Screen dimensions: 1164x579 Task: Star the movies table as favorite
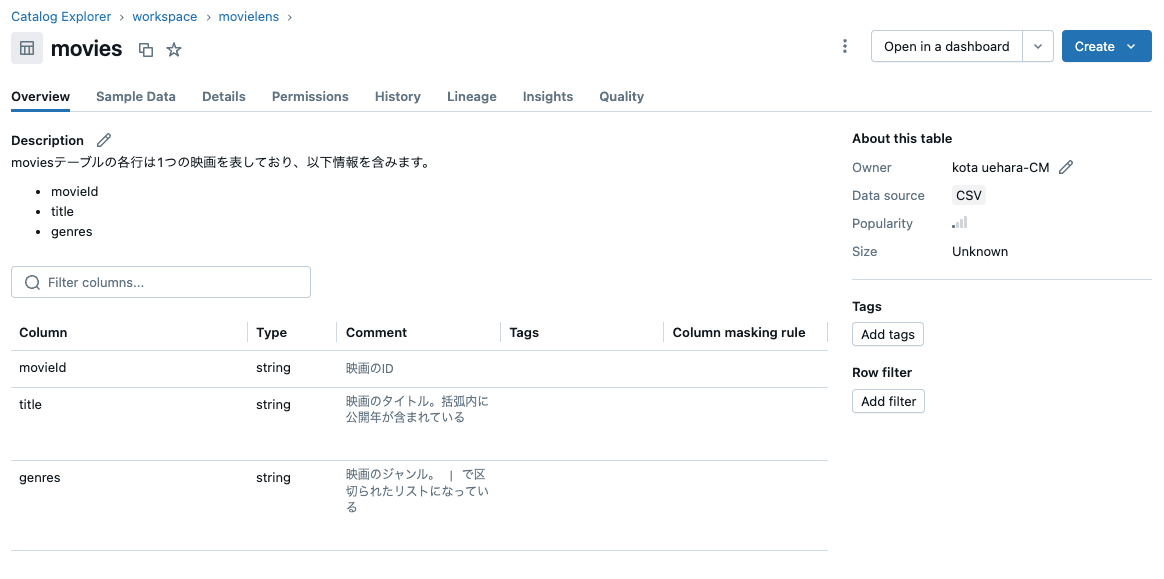click(x=174, y=48)
